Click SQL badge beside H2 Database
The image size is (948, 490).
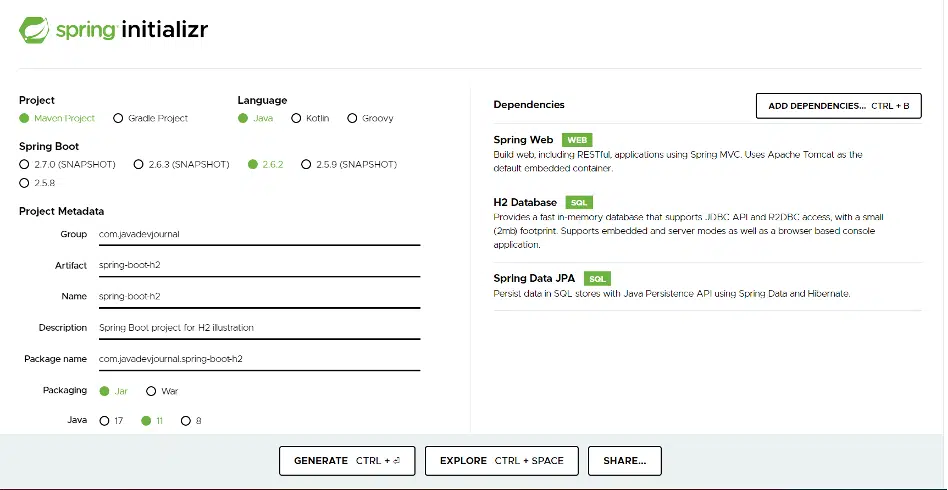point(579,203)
